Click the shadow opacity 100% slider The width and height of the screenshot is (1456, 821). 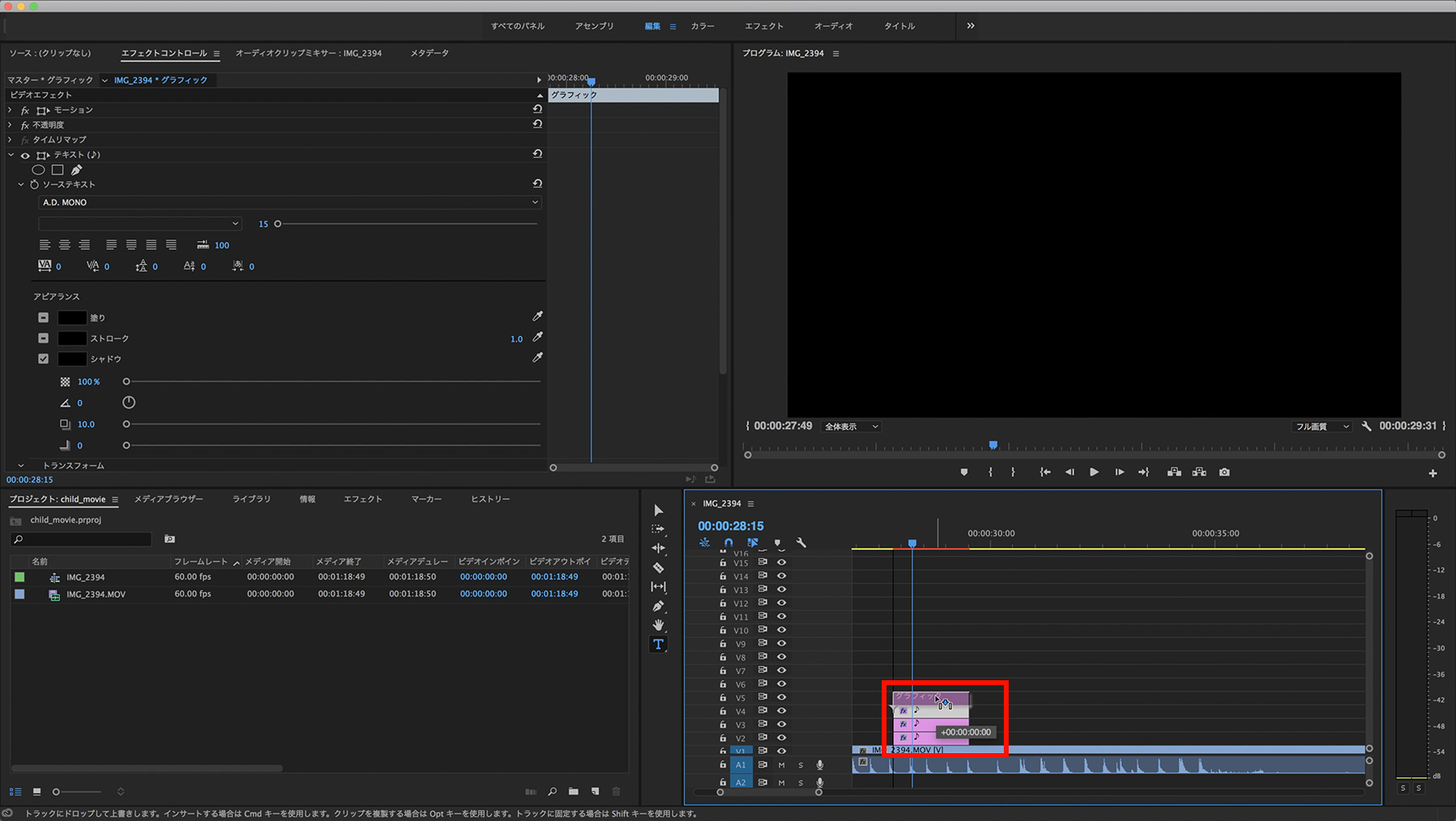click(126, 382)
